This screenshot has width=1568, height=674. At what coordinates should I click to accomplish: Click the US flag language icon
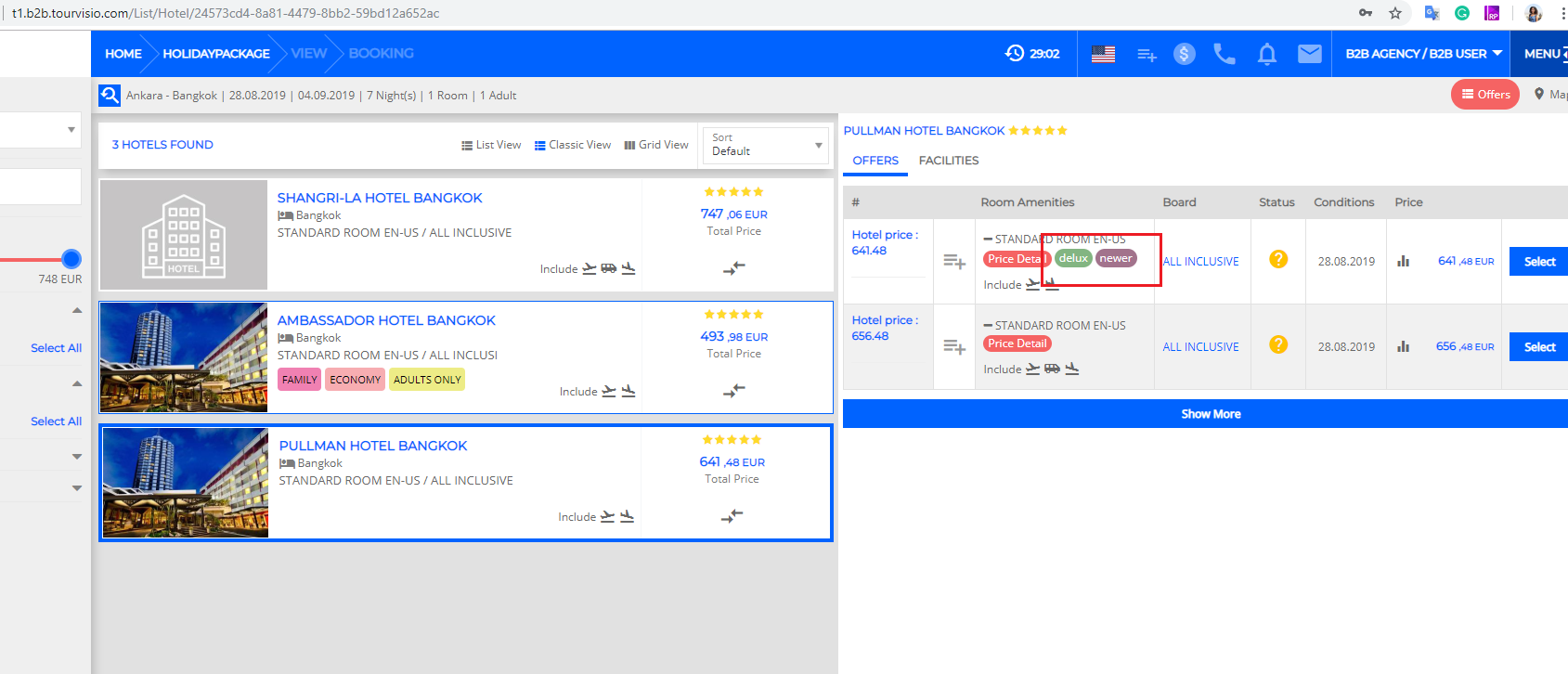[1103, 54]
